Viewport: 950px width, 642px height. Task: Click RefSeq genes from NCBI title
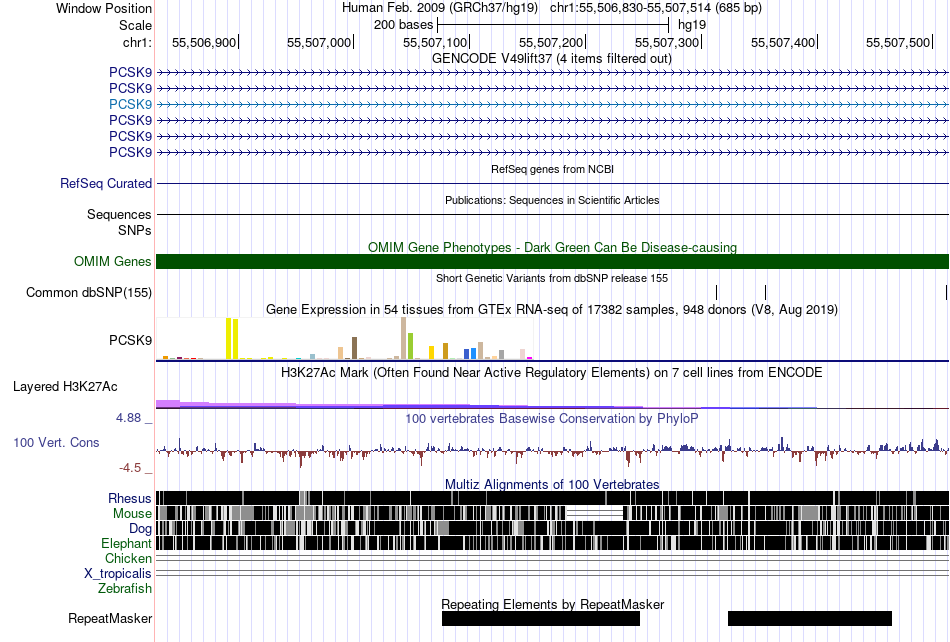pyautogui.click(x=553, y=169)
